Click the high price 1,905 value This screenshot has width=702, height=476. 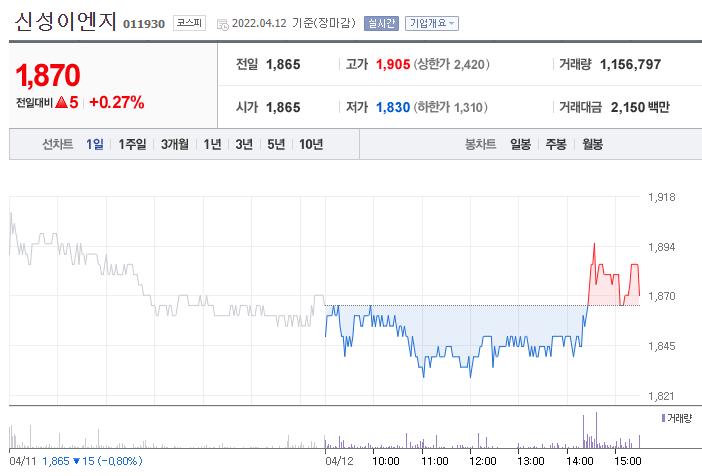[393, 64]
